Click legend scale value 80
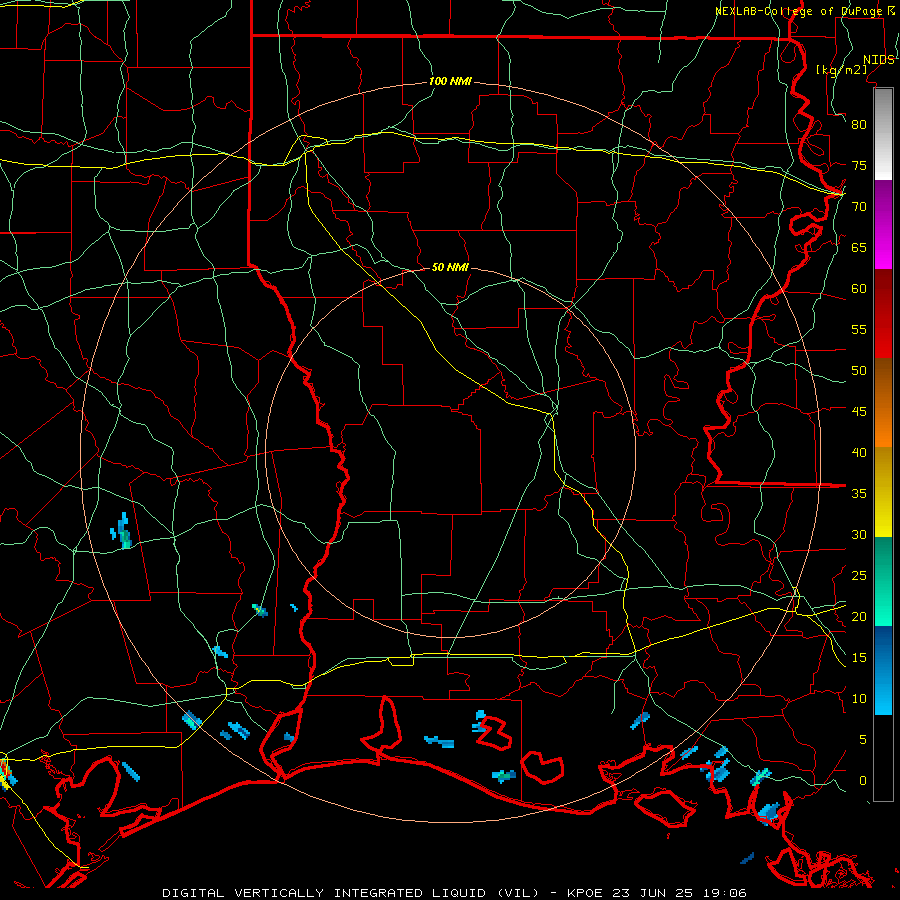This screenshot has width=900, height=900. point(859,125)
